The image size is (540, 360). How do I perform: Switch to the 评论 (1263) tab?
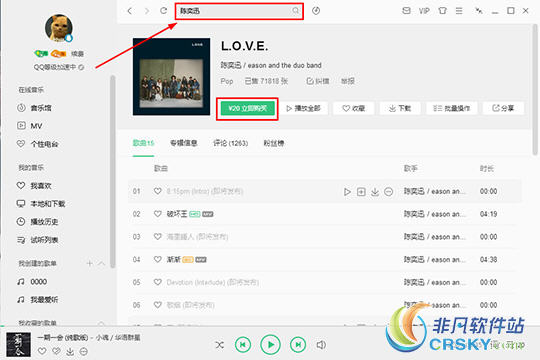point(230,143)
